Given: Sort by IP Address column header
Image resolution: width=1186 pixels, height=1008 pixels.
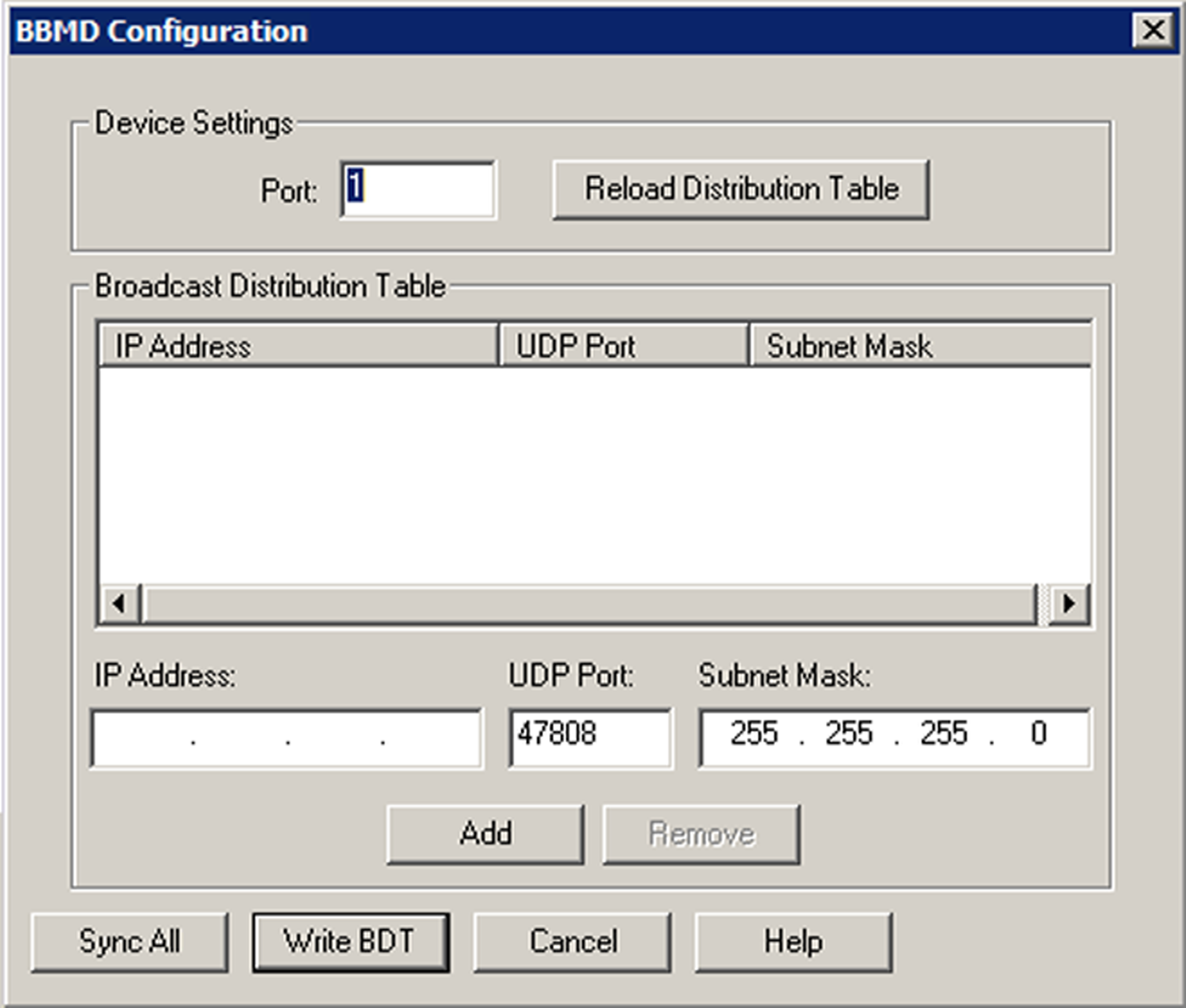Looking at the screenshot, I should [x=297, y=346].
